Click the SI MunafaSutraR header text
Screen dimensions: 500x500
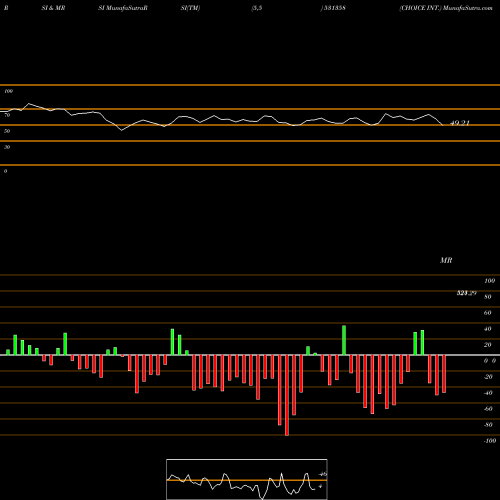[123, 8]
